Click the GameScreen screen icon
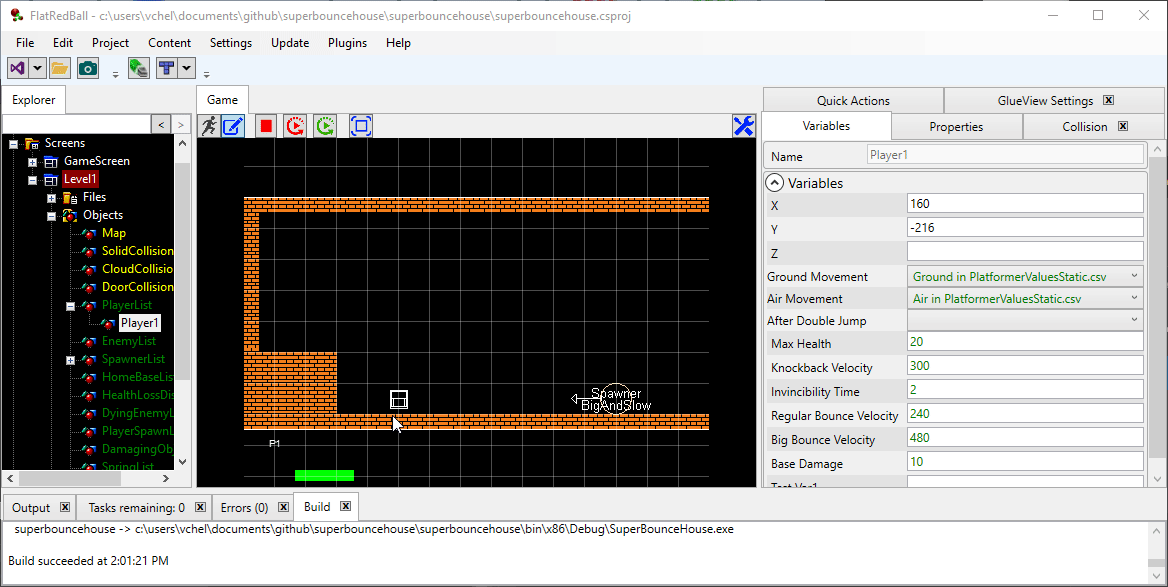This screenshot has height=587, width=1168. 51,161
